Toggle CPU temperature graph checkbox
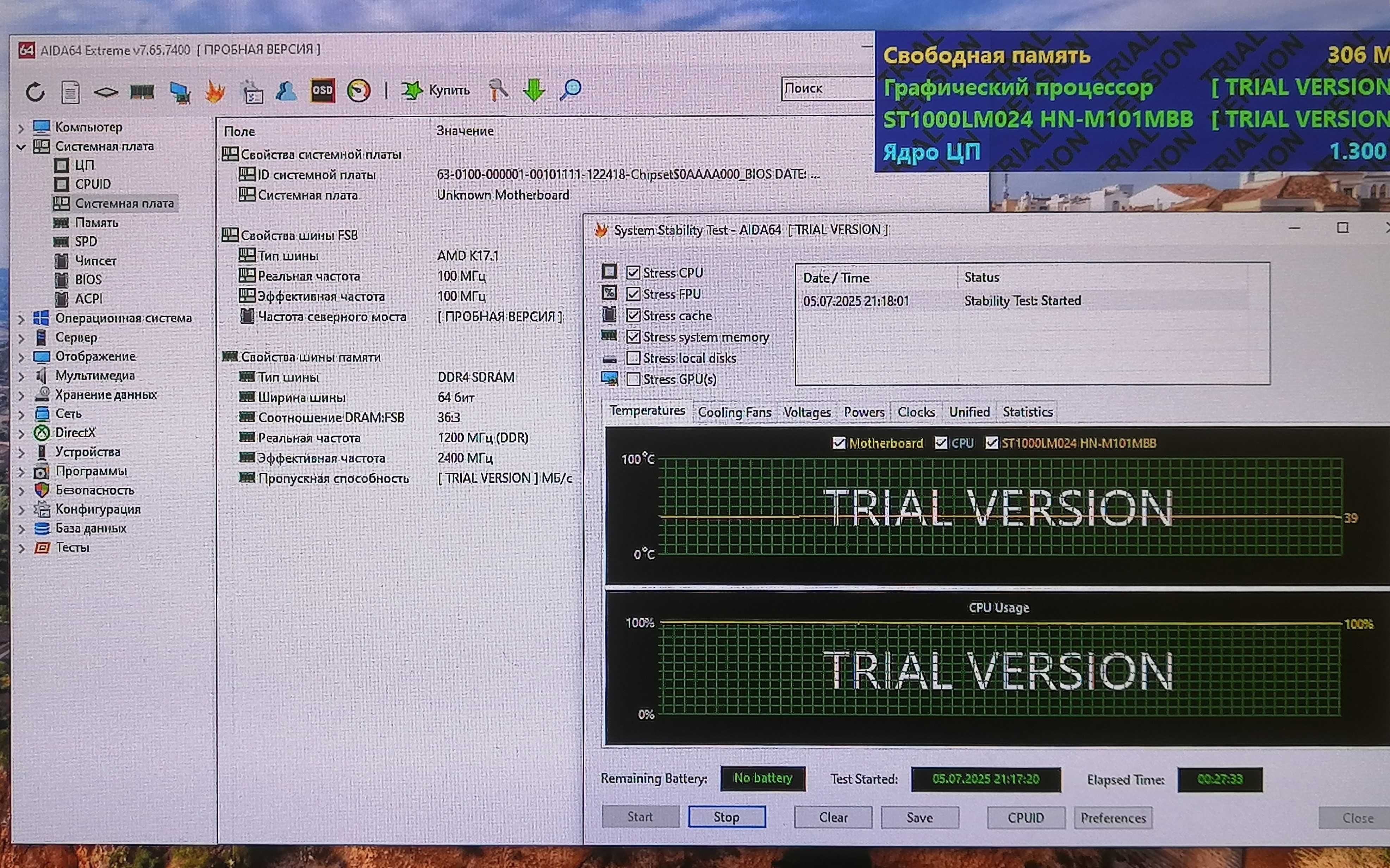The image size is (1390, 868). (x=941, y=443)
